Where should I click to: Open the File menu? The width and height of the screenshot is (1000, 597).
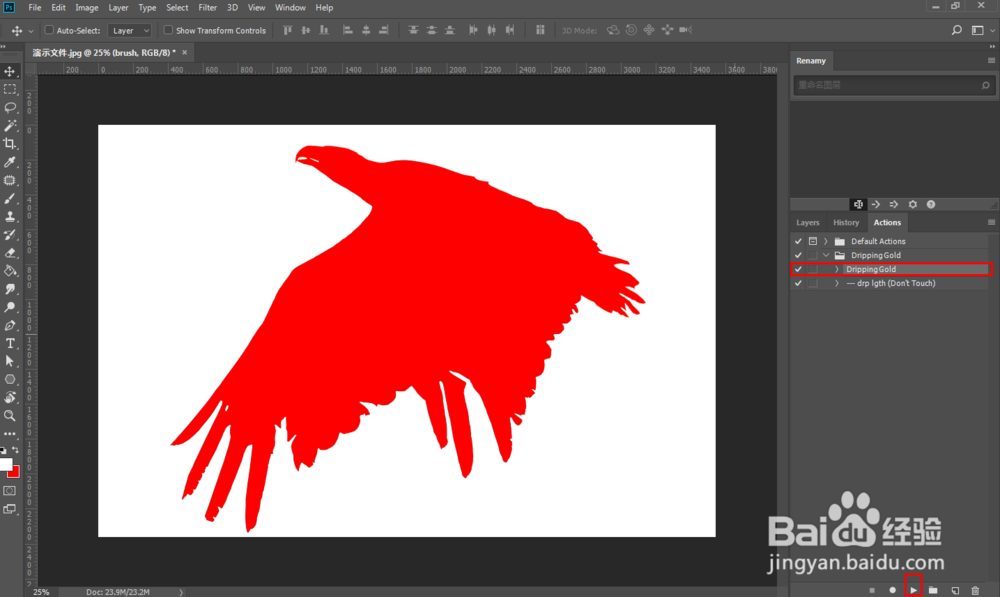click(35, 8)
